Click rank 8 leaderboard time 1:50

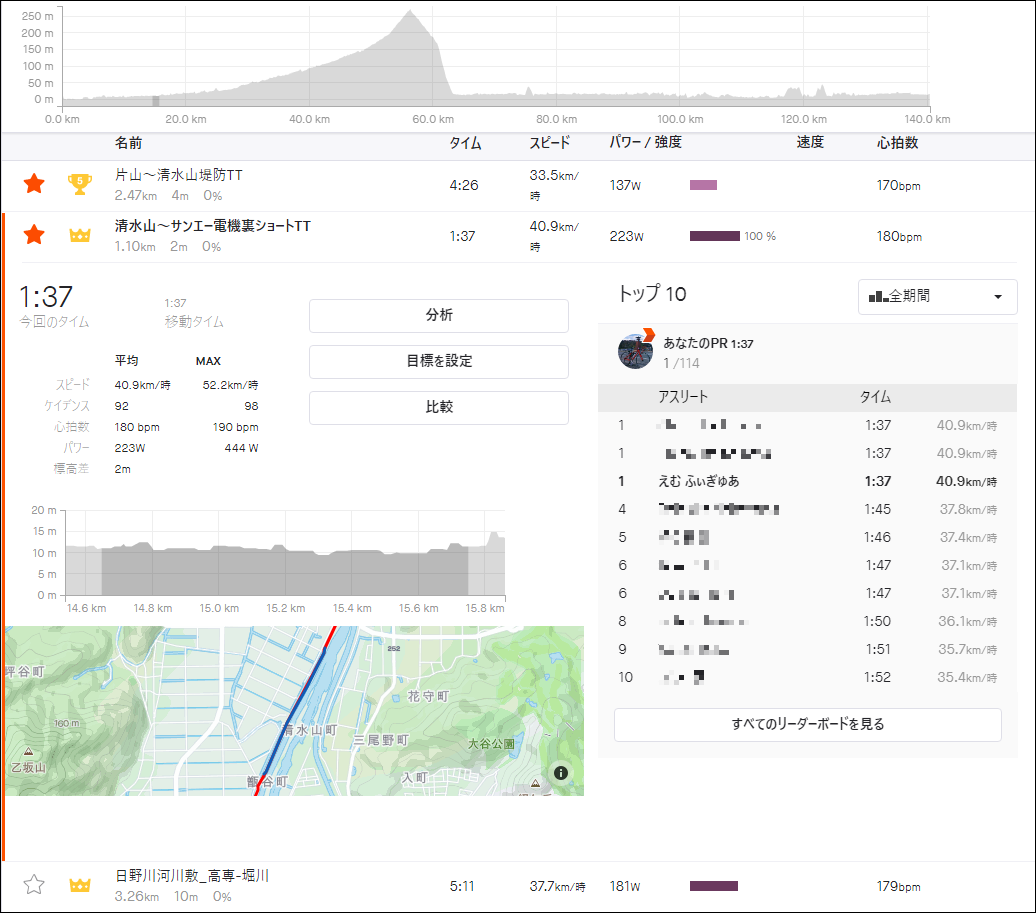point(877,621)
